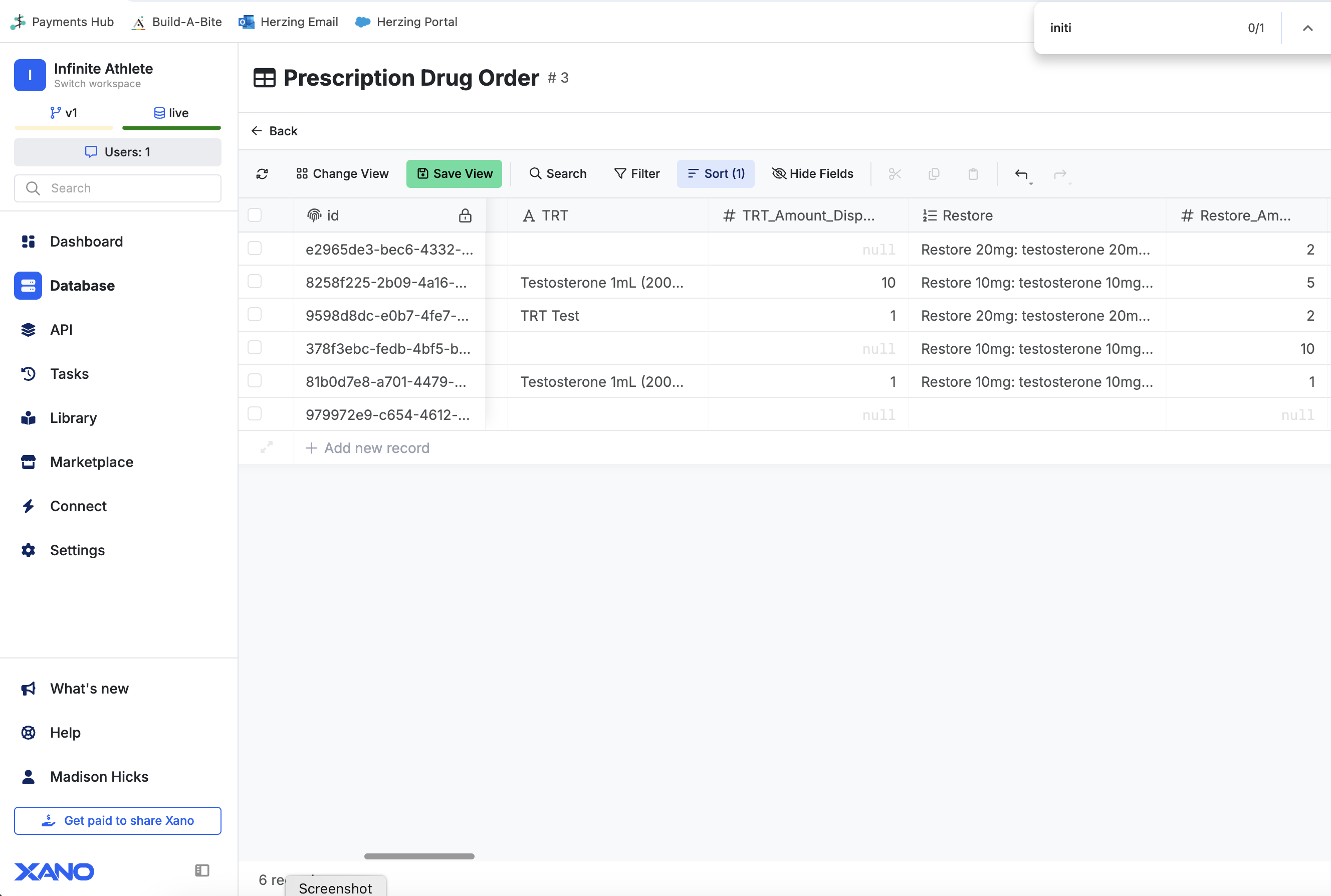Open the API section in sidebar

[x=61, y=330]
